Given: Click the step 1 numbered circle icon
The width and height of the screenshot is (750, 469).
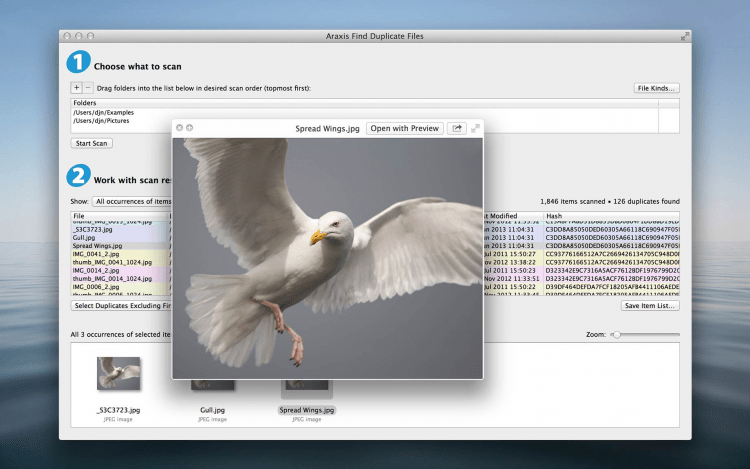Looking at the screenshot, I should coord(78,63).
